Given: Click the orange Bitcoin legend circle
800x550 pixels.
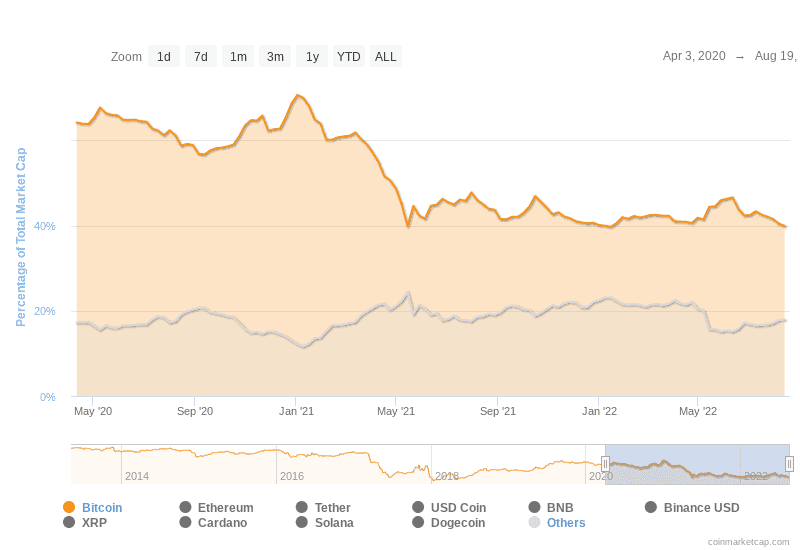Looking at the screenshot, I should pos(69,507).
